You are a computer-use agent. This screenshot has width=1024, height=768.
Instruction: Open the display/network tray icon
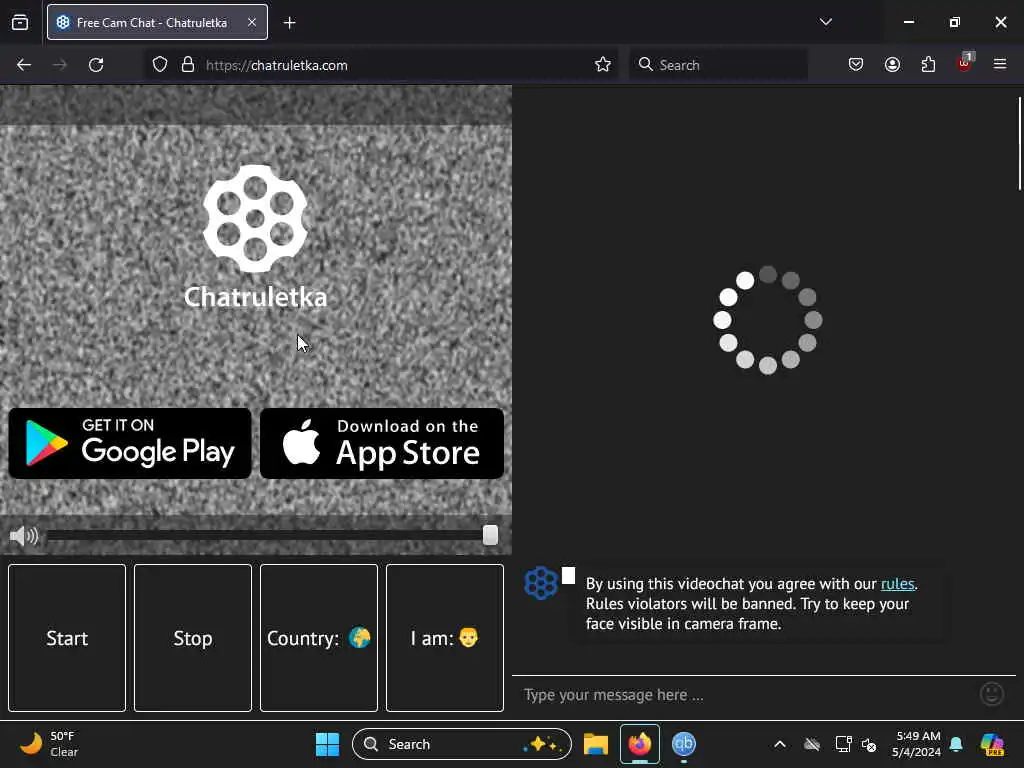843,744
